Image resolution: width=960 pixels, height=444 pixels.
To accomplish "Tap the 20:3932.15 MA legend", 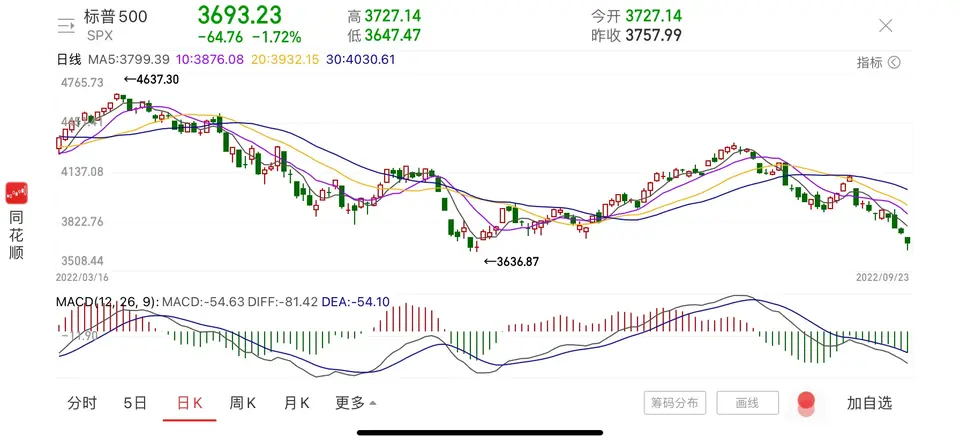I will coord(285,60).
